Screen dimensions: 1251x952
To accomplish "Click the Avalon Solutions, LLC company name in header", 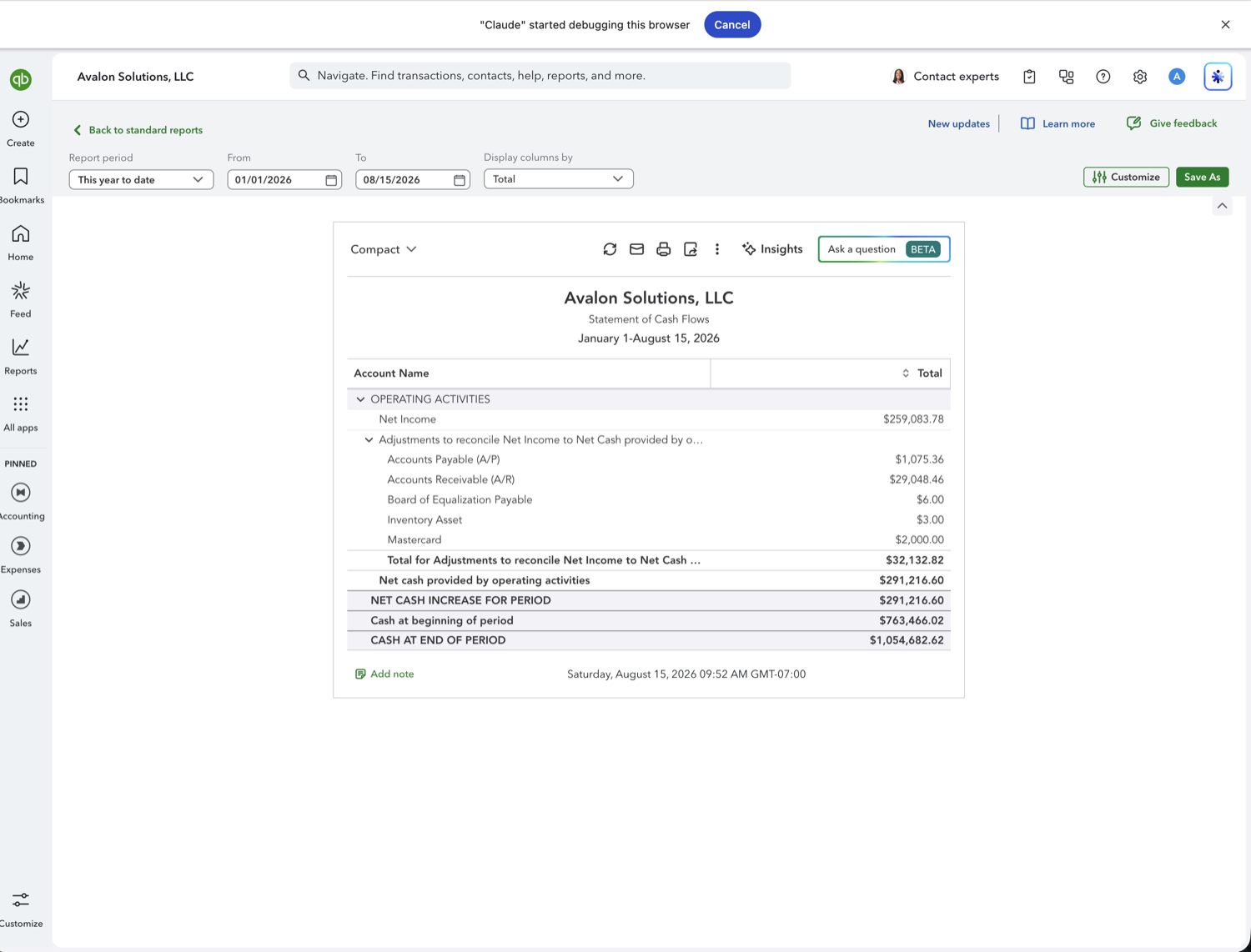I will (x=135, y=77).
